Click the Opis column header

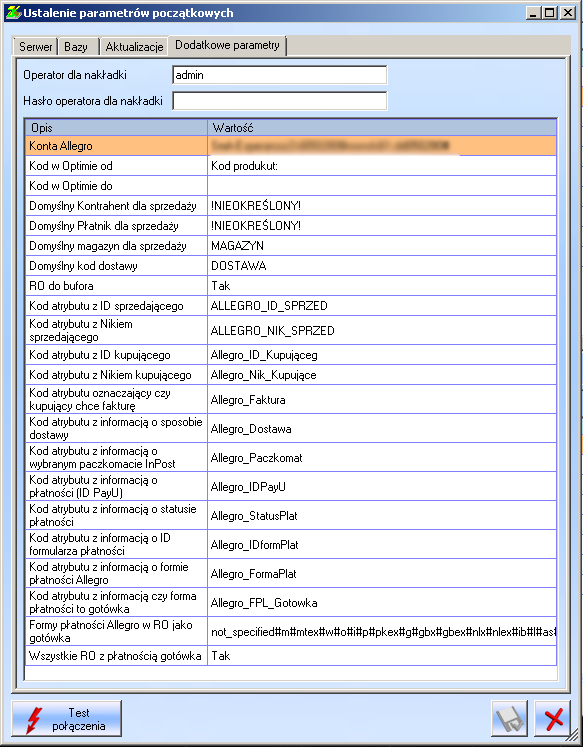click(x=116, y=128)
